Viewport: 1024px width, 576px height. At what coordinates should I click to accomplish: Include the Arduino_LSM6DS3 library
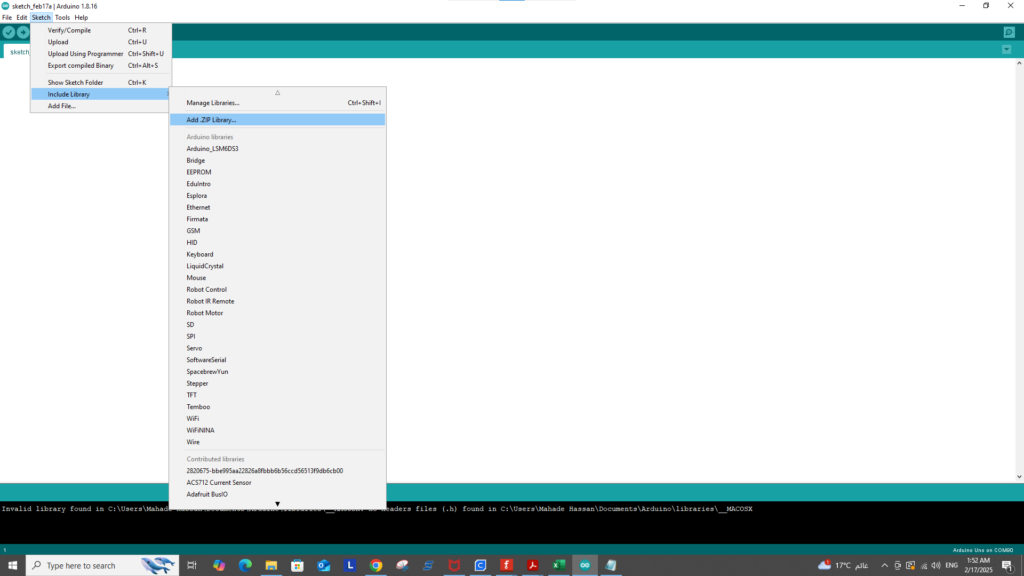[278, 148]
